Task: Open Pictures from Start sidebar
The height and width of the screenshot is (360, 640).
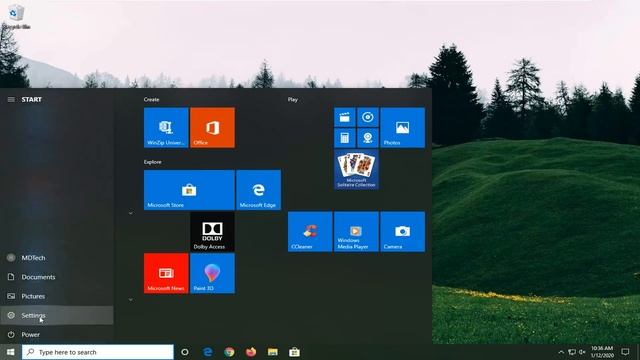Action: click(57, 296)
